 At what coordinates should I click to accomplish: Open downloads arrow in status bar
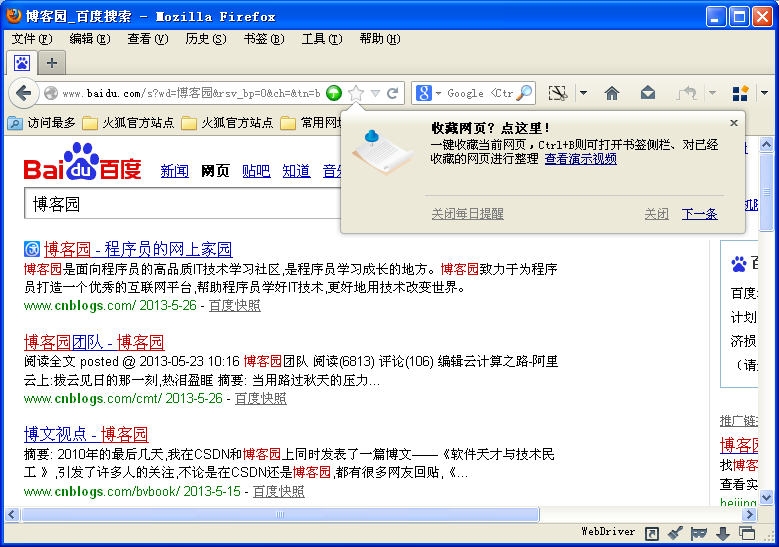pyautogui.click(x=723, y=534)
